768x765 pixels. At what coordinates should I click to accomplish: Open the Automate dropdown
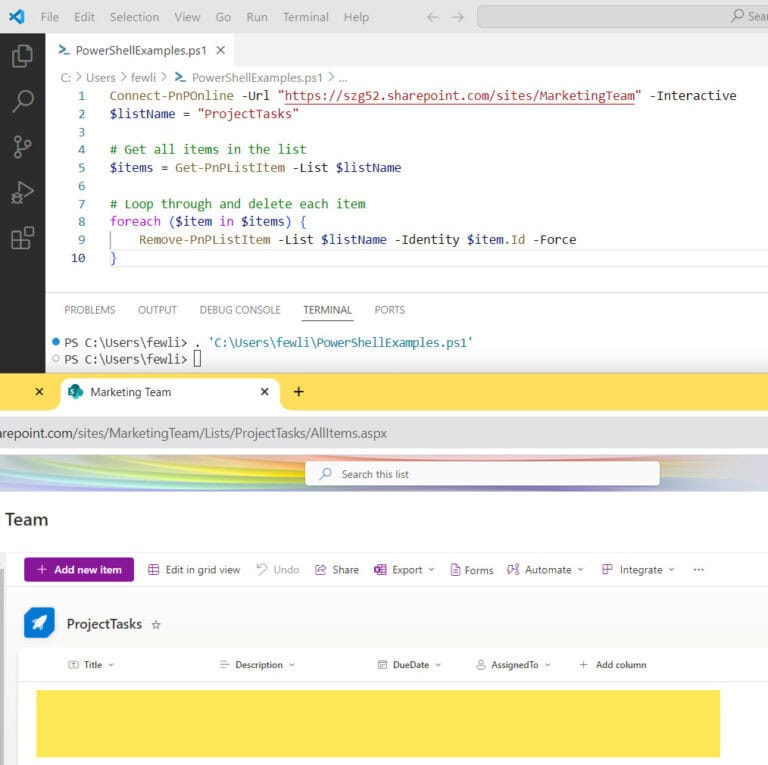tap(545, 570)
